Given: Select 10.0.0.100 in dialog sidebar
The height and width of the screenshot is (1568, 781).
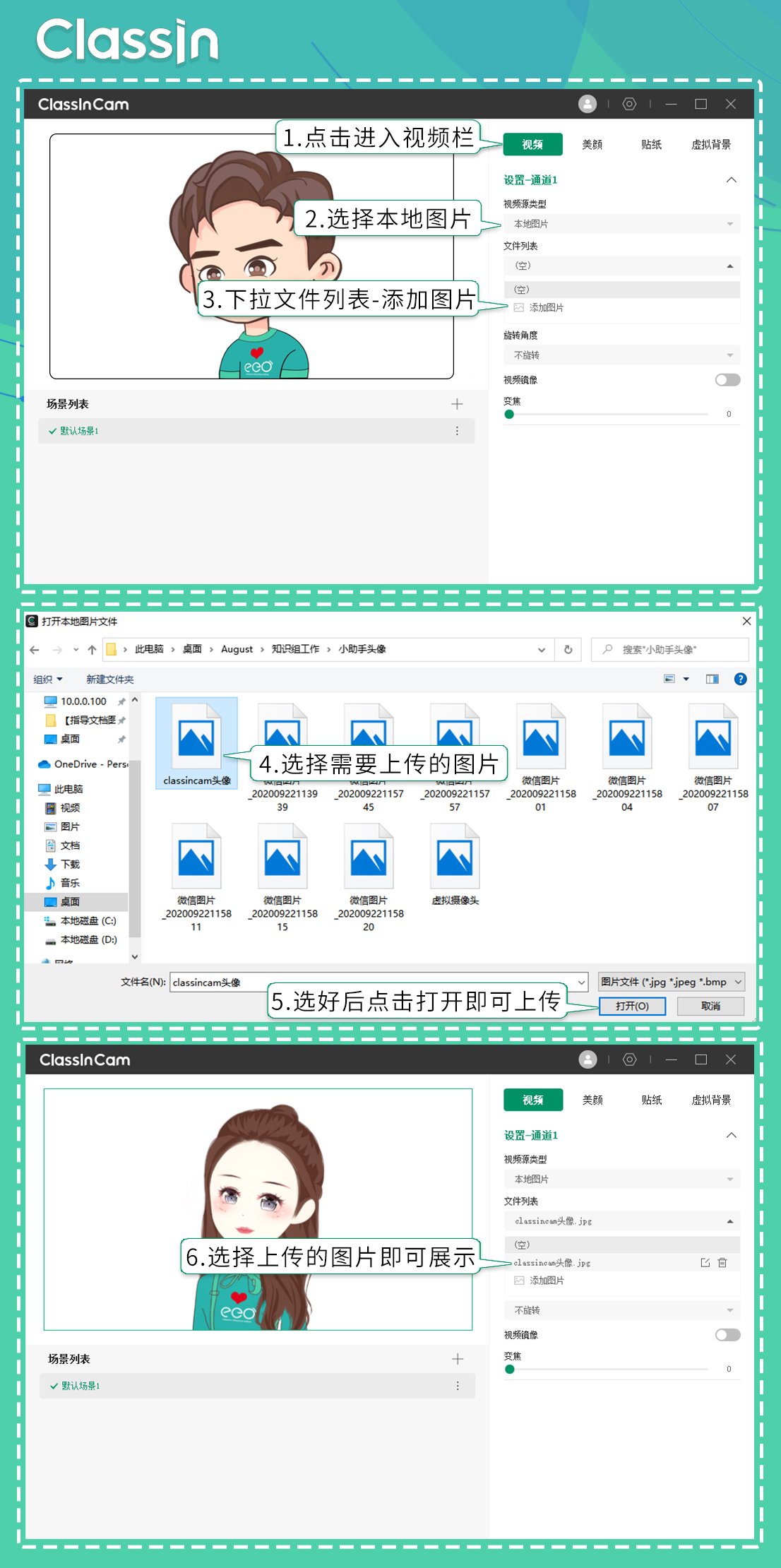Looking at the screenshot, I should tap(76, 701).
